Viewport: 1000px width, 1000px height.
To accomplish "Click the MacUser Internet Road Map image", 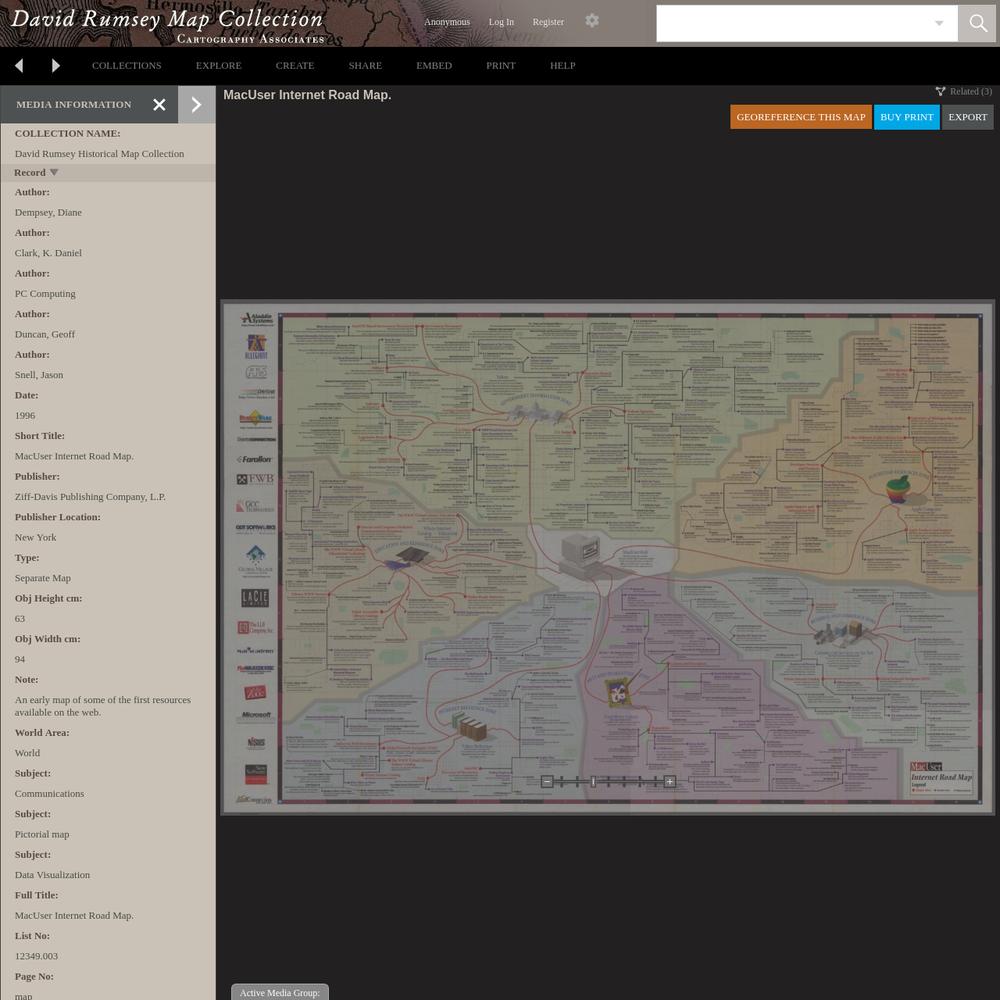I will click(608, 557).
